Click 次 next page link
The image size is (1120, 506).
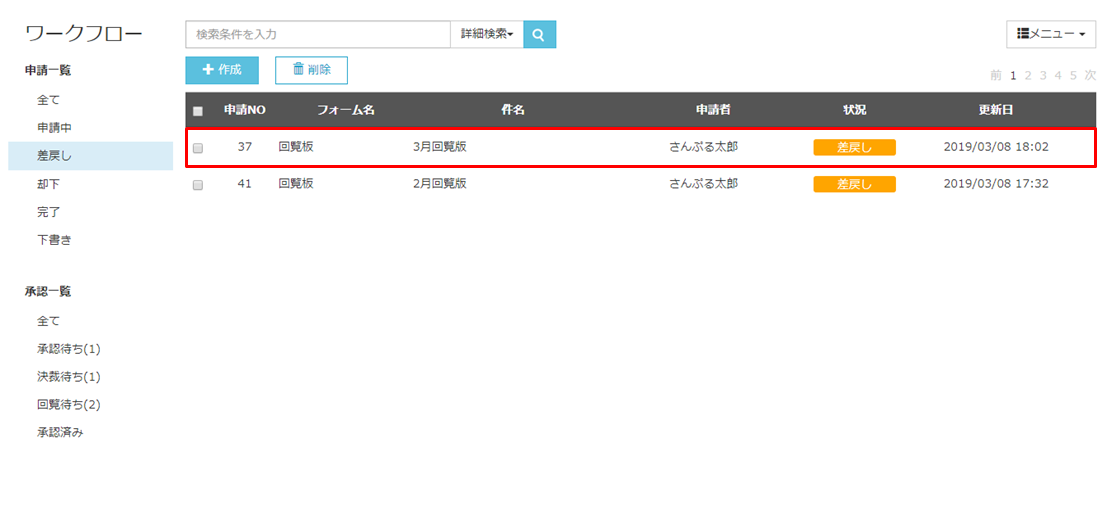(x=1090, y=75)
